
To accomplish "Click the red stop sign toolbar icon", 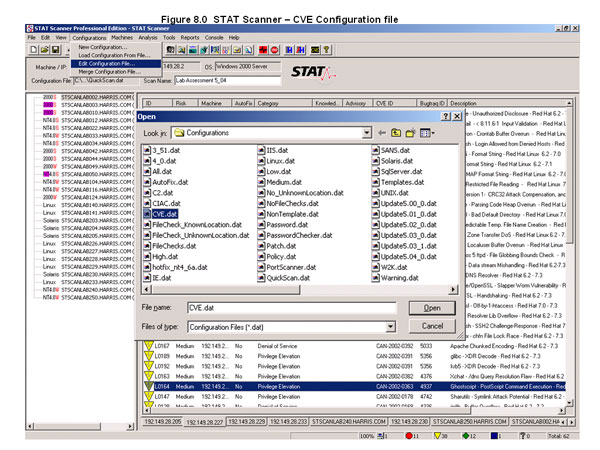I will (x=274, y=50).
